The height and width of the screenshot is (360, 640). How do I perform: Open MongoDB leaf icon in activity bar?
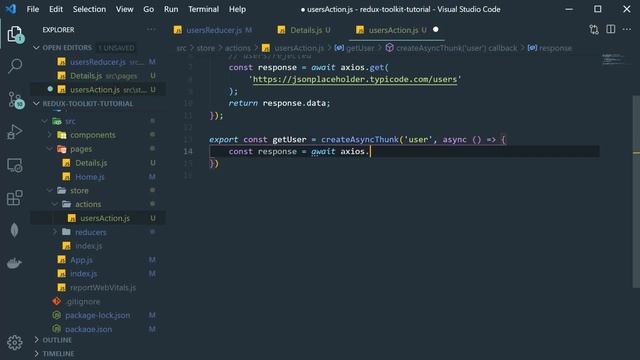pyautogui.click(x=15, y=231)
